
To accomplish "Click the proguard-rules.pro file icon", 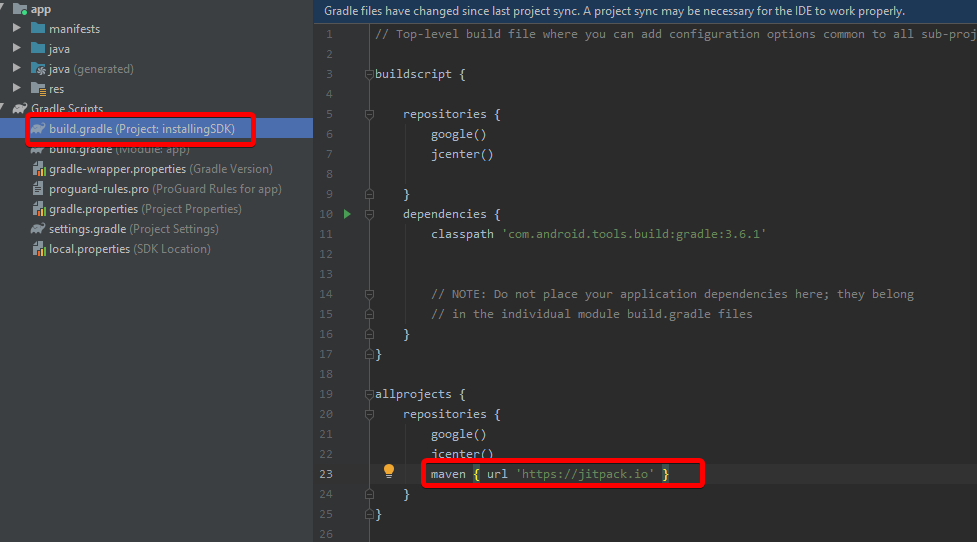I will tap(38, 189).
